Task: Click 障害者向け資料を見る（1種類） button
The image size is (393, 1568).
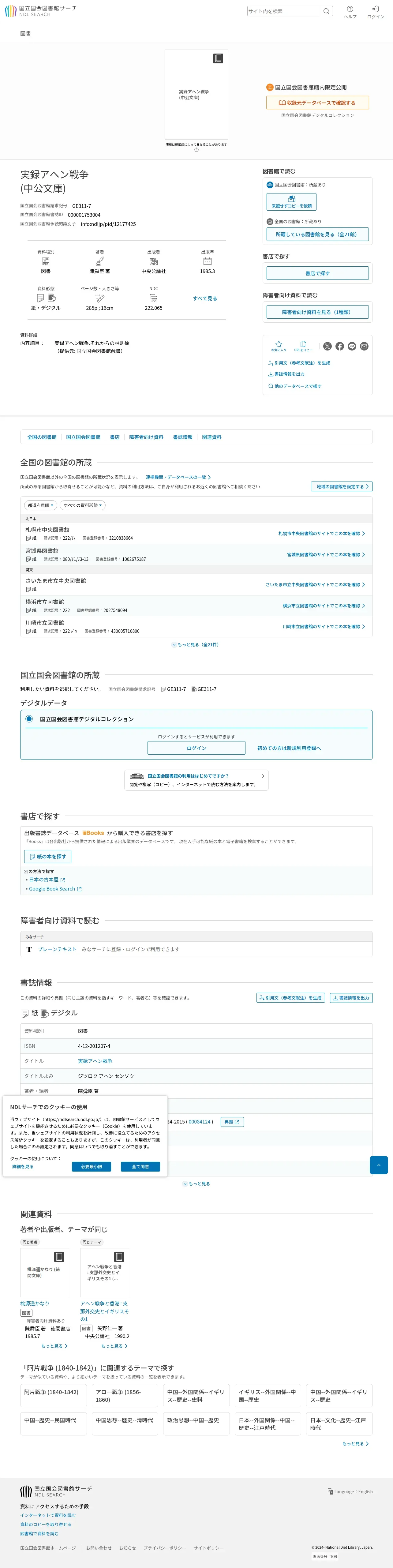Action: click(x=318, y=312)
